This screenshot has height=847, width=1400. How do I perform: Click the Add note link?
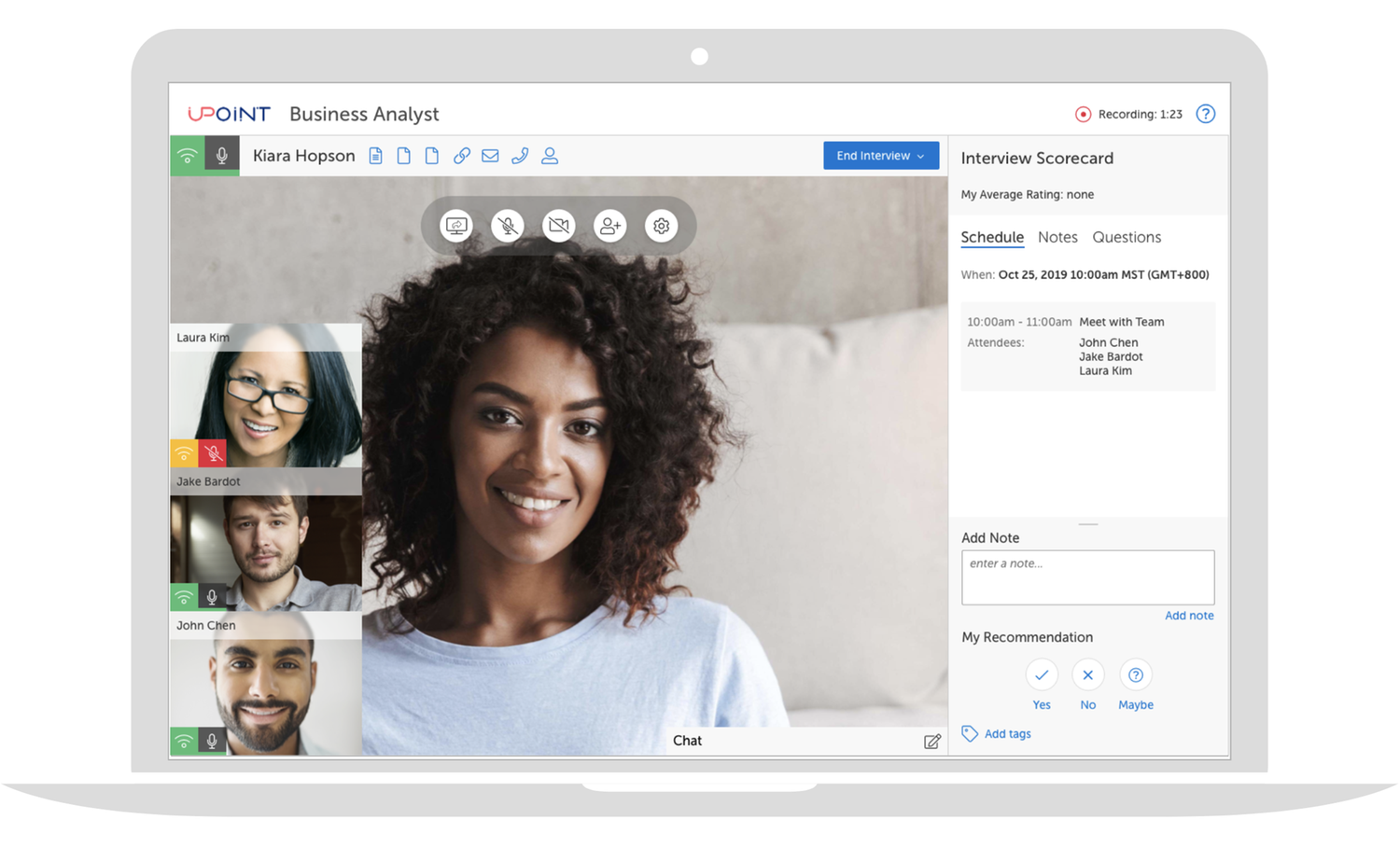(1188, 615)
